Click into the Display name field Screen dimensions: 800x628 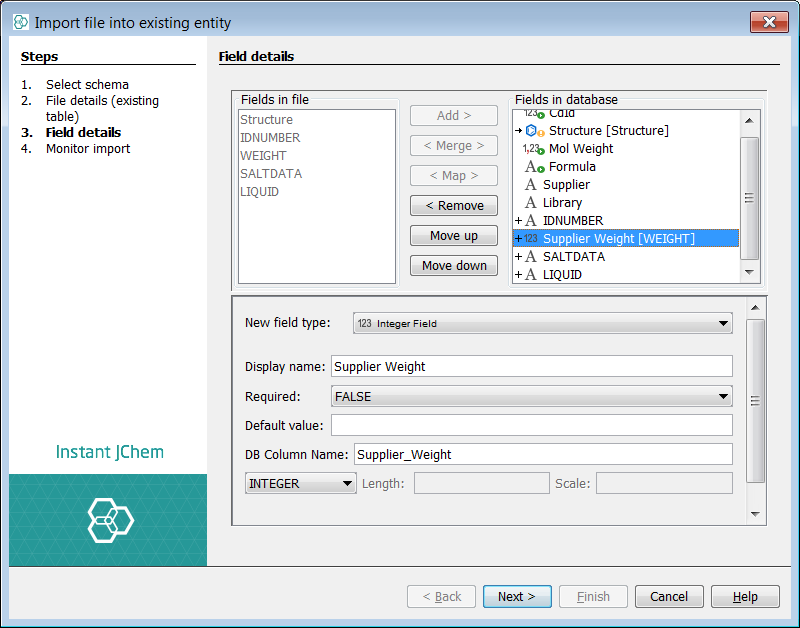531,367
